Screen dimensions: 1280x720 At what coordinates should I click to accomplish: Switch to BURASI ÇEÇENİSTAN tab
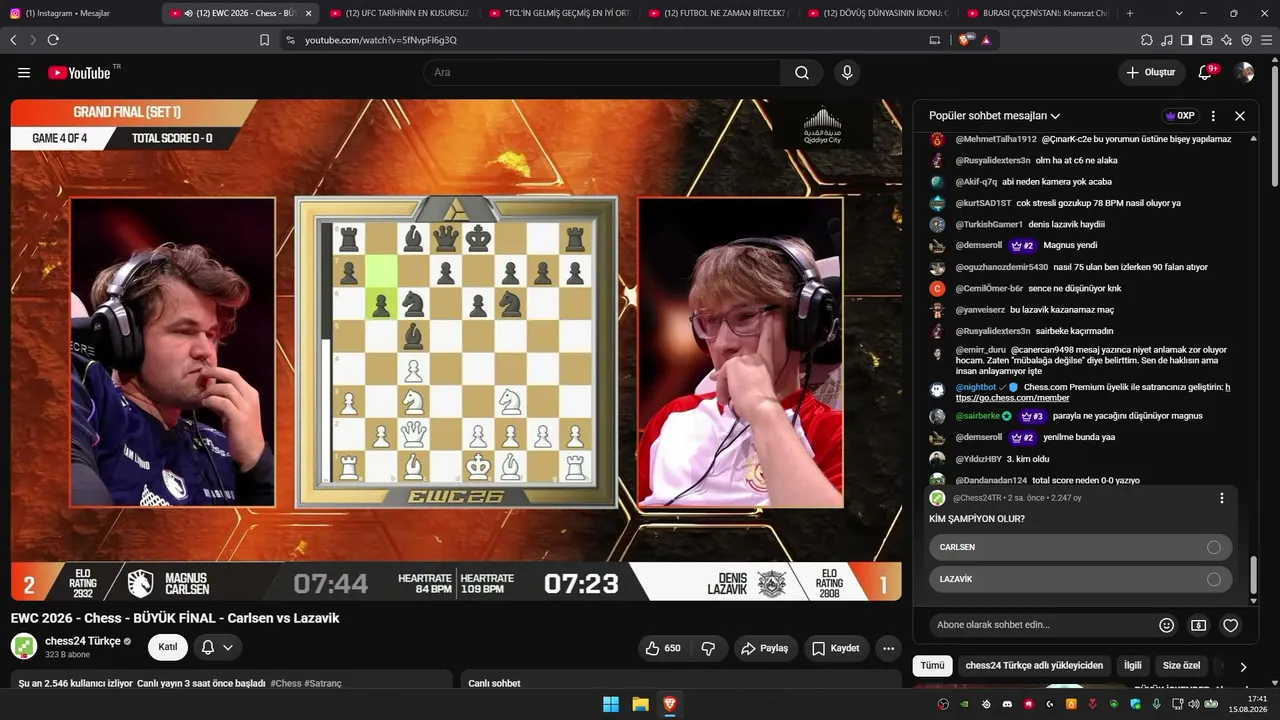[1040, 13]
